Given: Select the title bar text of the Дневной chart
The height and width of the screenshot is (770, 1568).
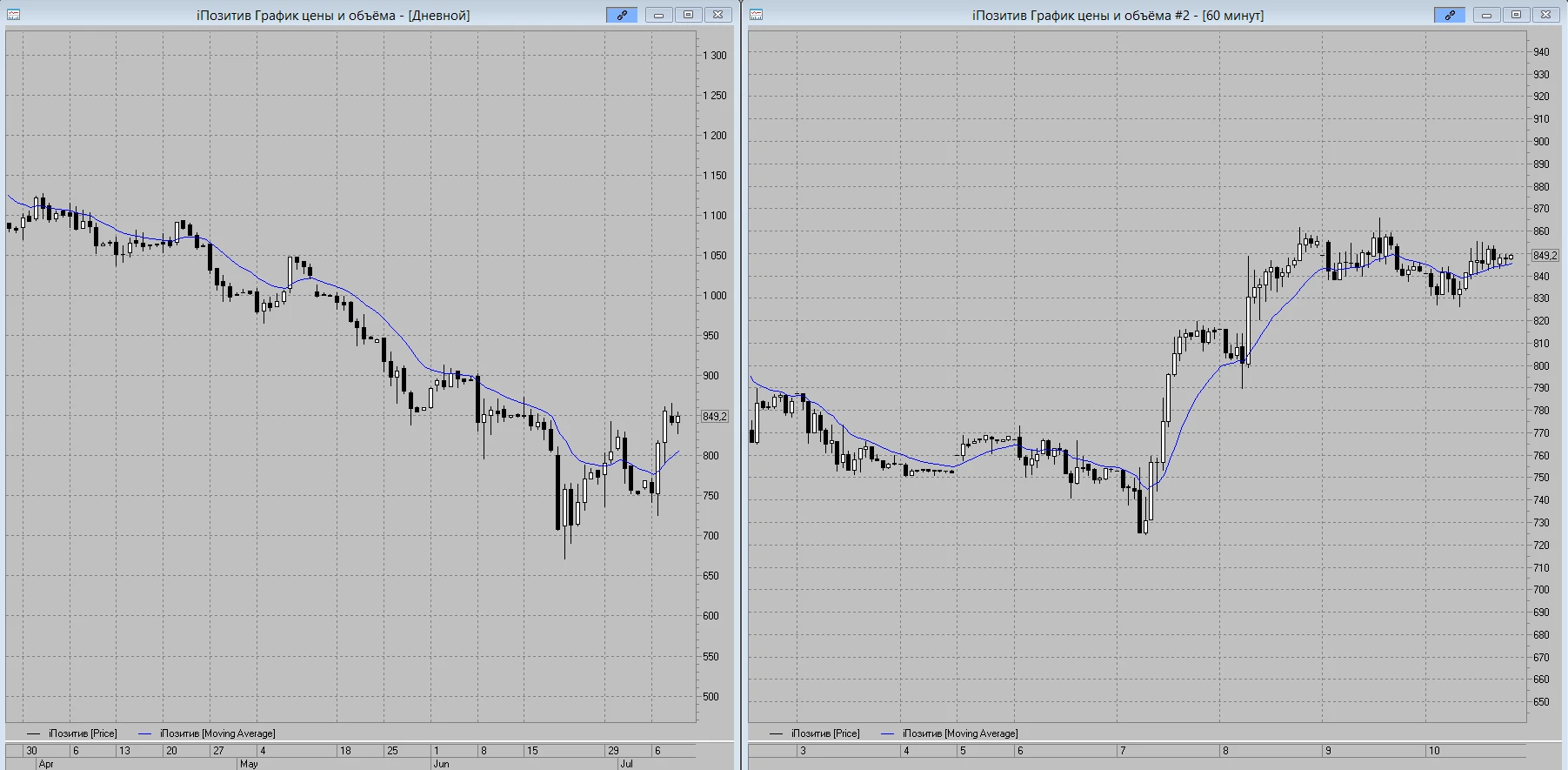Looking at the screenshot, I should pyautogui.click(x=333, y=16).
